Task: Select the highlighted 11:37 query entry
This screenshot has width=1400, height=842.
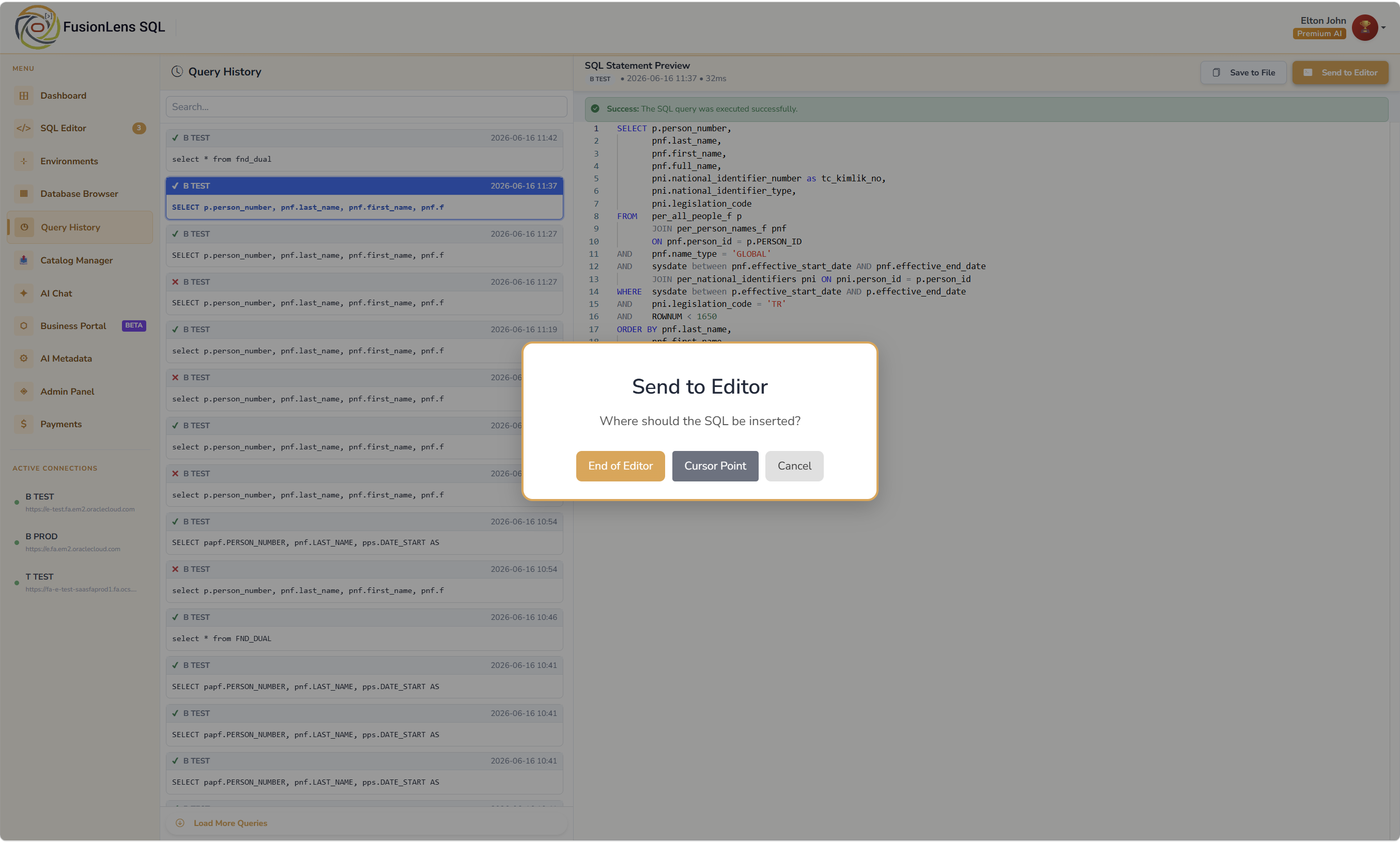Action: point(364,198)
